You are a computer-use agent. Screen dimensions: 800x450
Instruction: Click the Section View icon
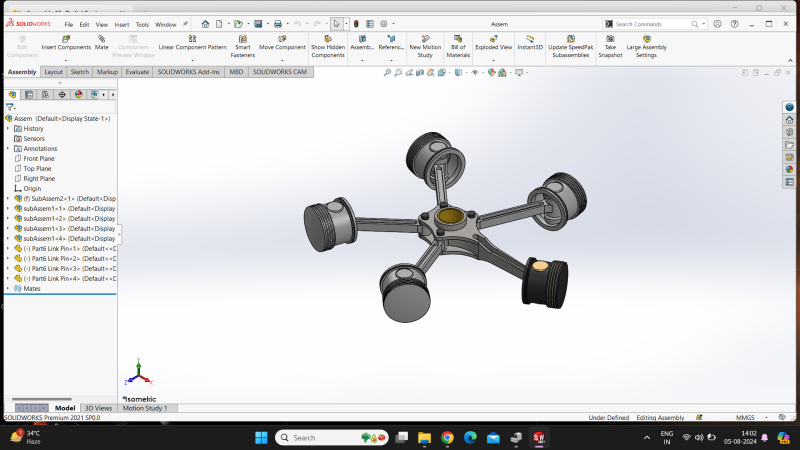coord(420,72)
